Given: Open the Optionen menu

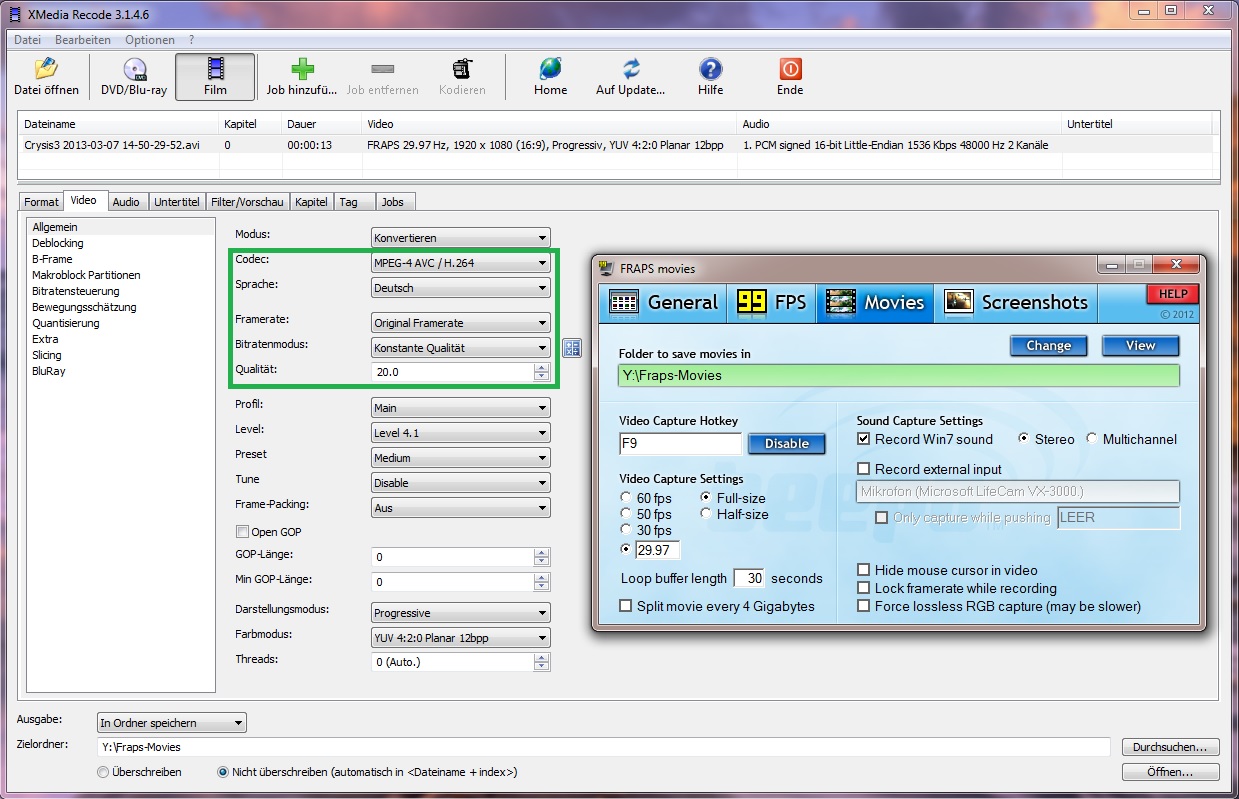Looking at the screenshot, I should pyautogui.click(x=150, y=40).
